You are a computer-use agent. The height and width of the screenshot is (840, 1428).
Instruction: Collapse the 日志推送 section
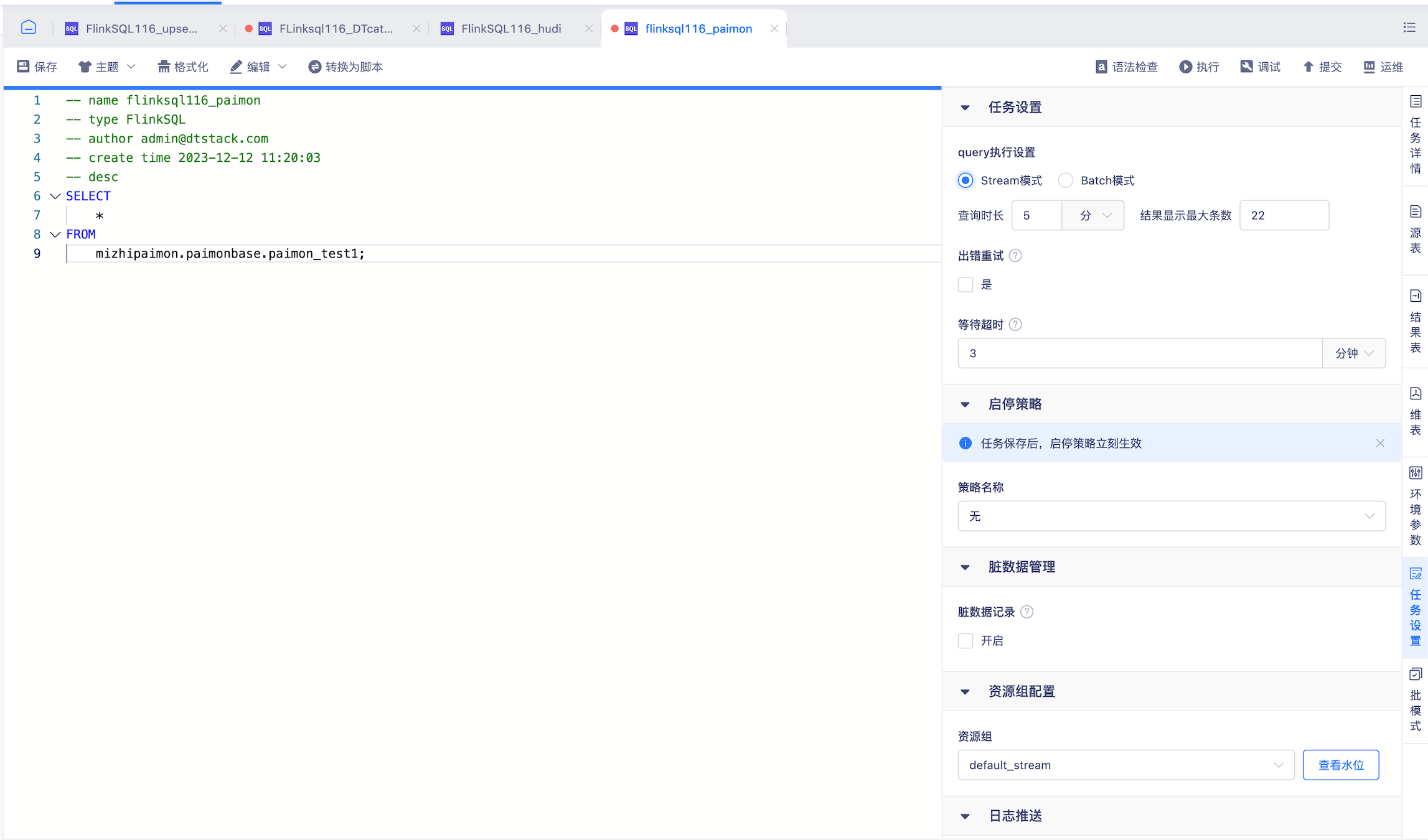pyautogui.click(x=965, y=816)
